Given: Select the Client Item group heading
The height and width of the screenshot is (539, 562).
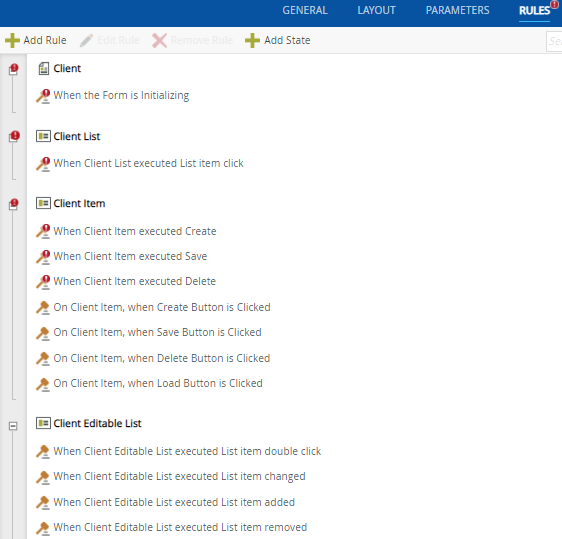Looking at the screenshot, I should [x=79, y=203].
